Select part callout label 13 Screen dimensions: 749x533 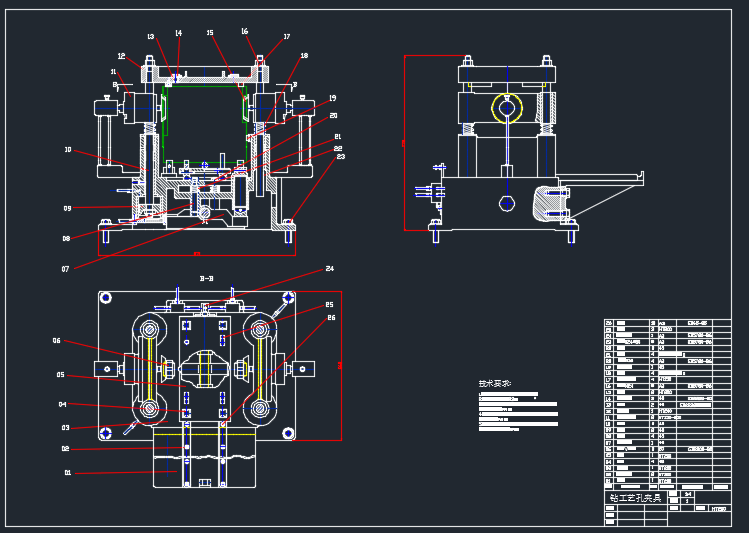point(151,37)
